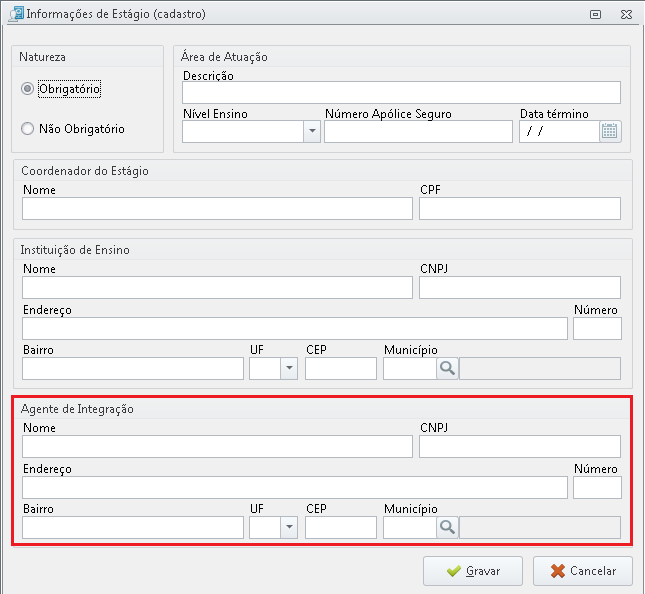Click the Cancelar button

coord(582,571)
